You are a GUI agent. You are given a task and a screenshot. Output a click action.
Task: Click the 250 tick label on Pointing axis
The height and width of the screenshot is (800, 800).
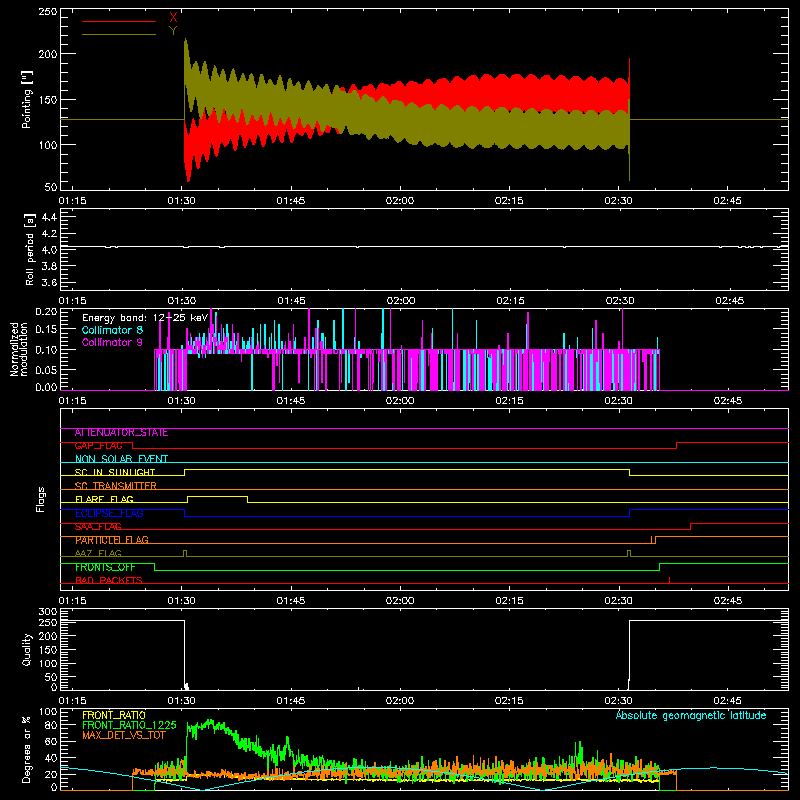pos(47,11)
